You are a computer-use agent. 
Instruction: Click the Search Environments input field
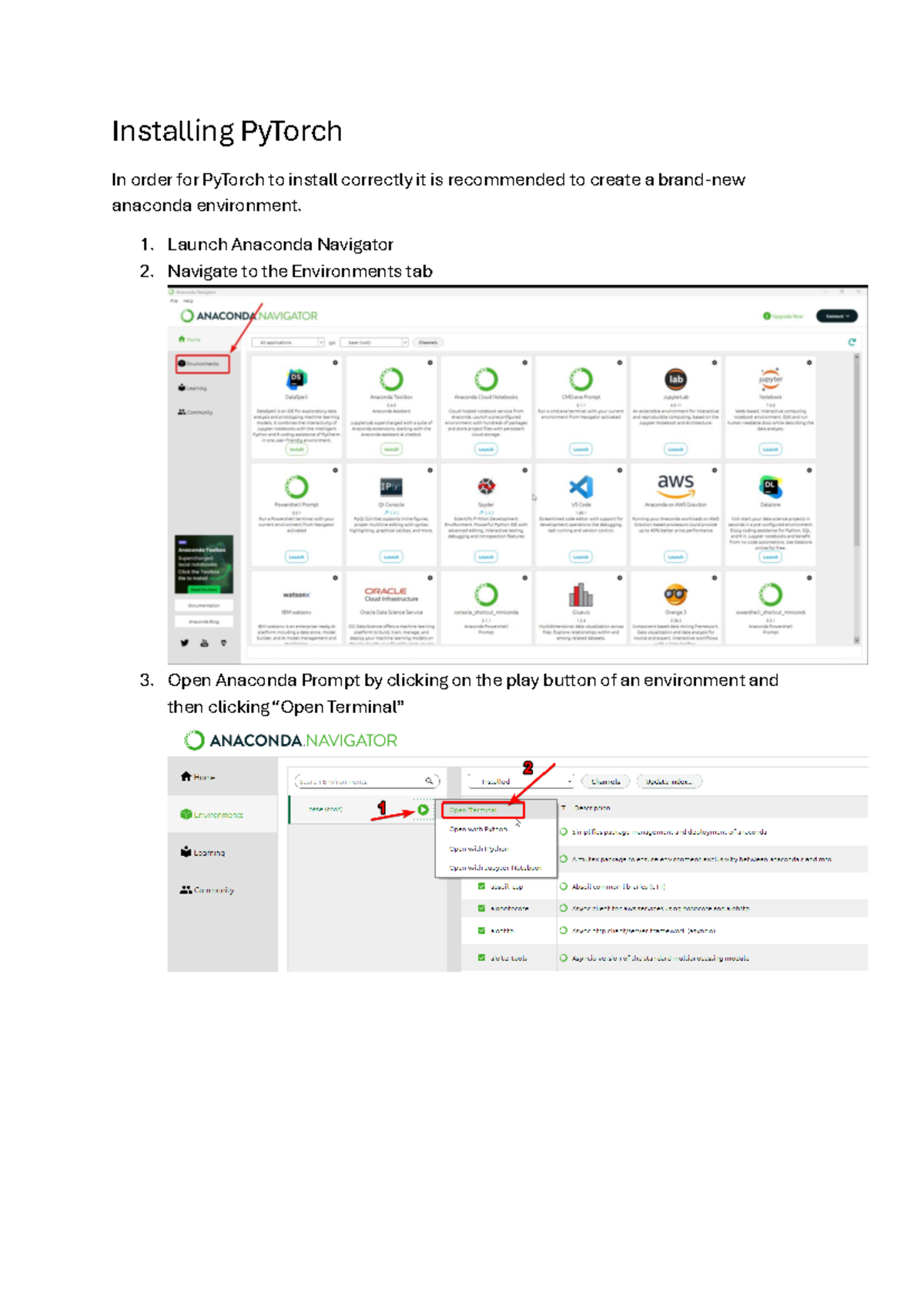pyautogui.click(x=367, y=781)
